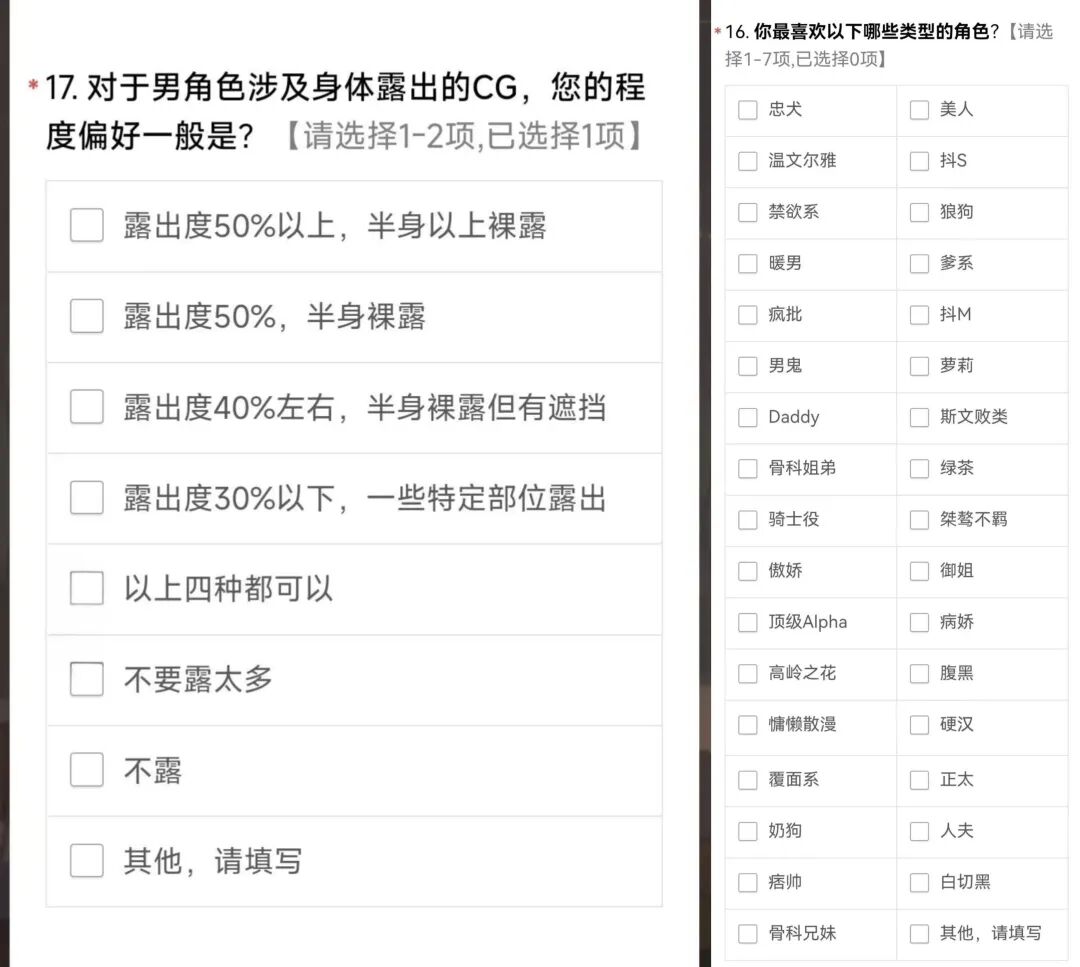Select the 不要露太多 option

click(86, 679)
